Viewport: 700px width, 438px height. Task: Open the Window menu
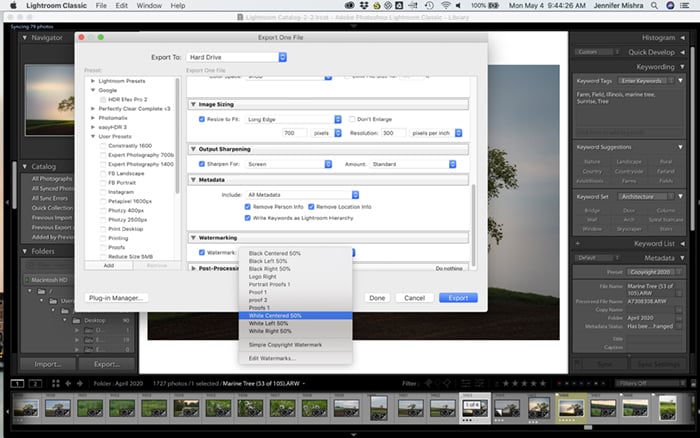[149, 5]
